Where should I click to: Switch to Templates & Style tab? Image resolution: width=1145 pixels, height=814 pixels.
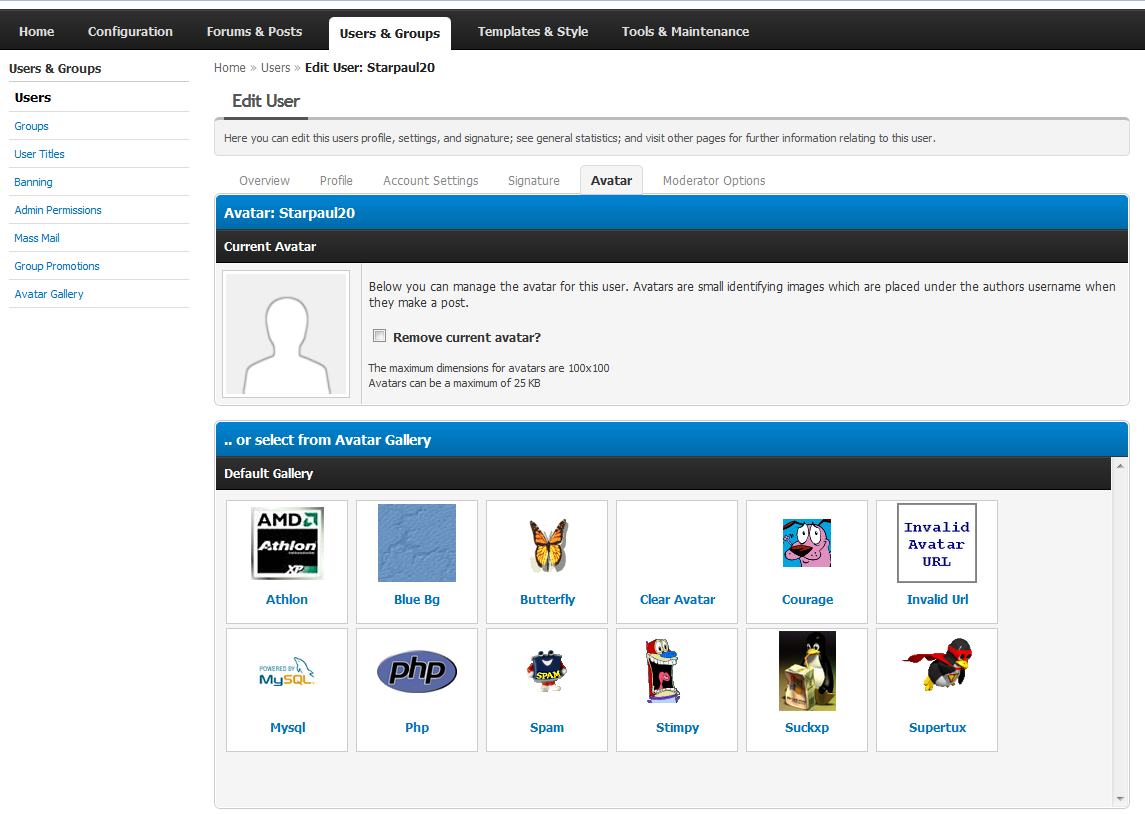[x=532, y=31]
